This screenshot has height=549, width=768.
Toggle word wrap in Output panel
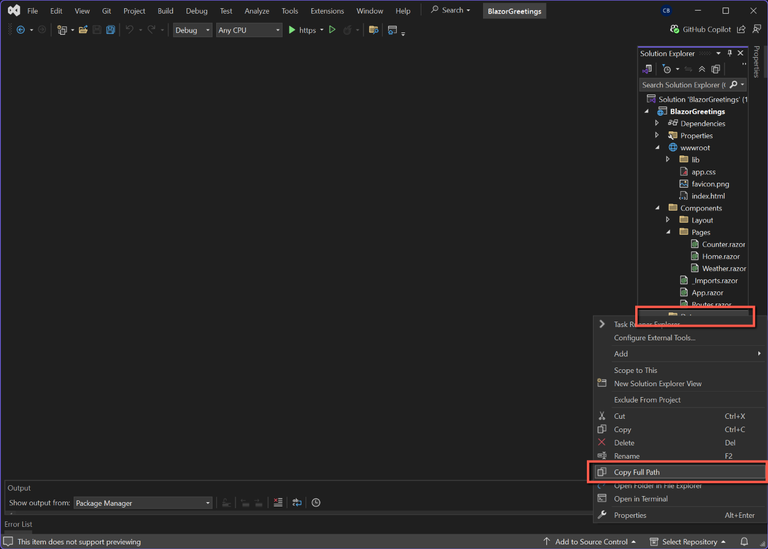(297, 503)
